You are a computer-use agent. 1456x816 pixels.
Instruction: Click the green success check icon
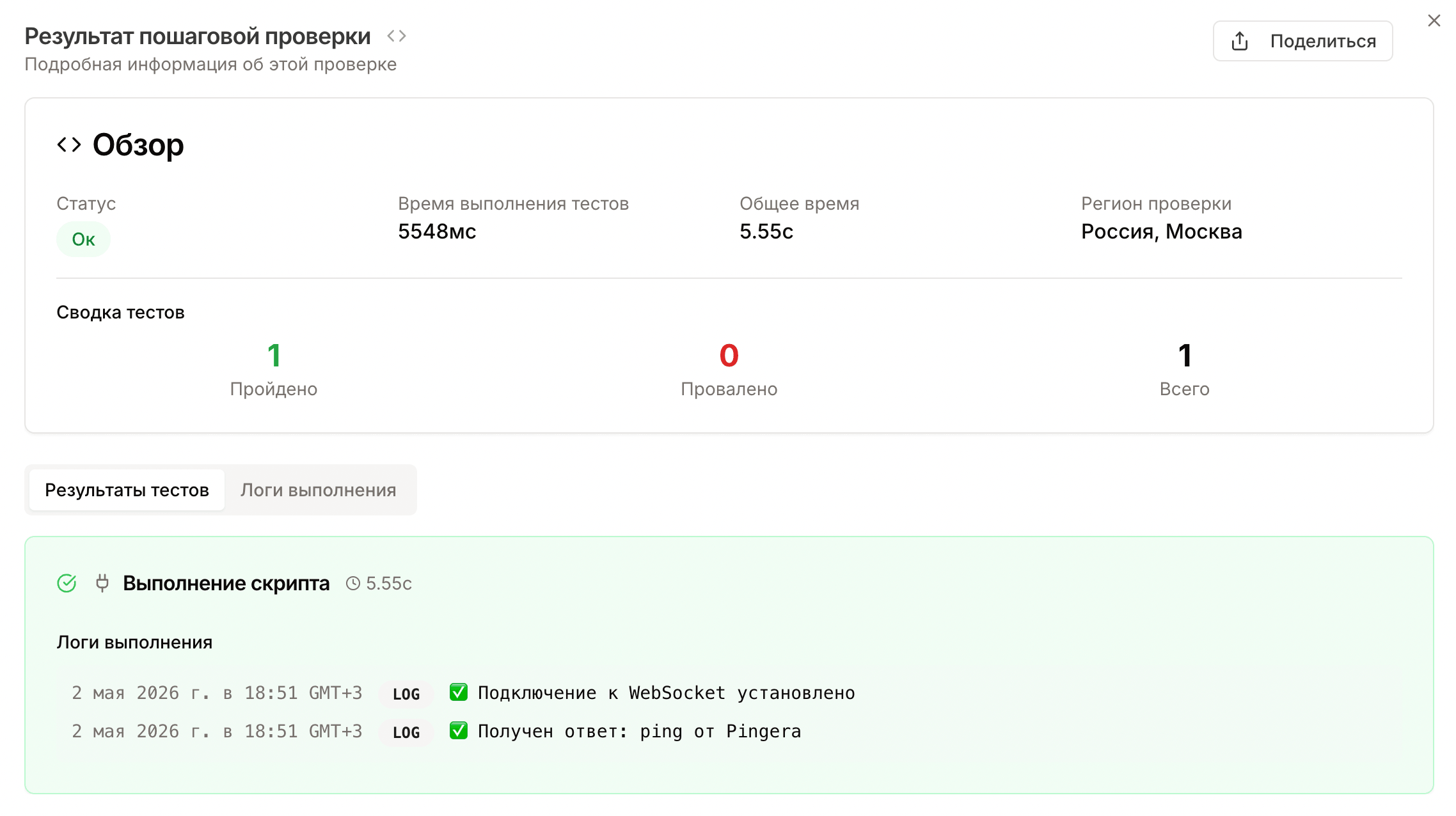[67, 583]
